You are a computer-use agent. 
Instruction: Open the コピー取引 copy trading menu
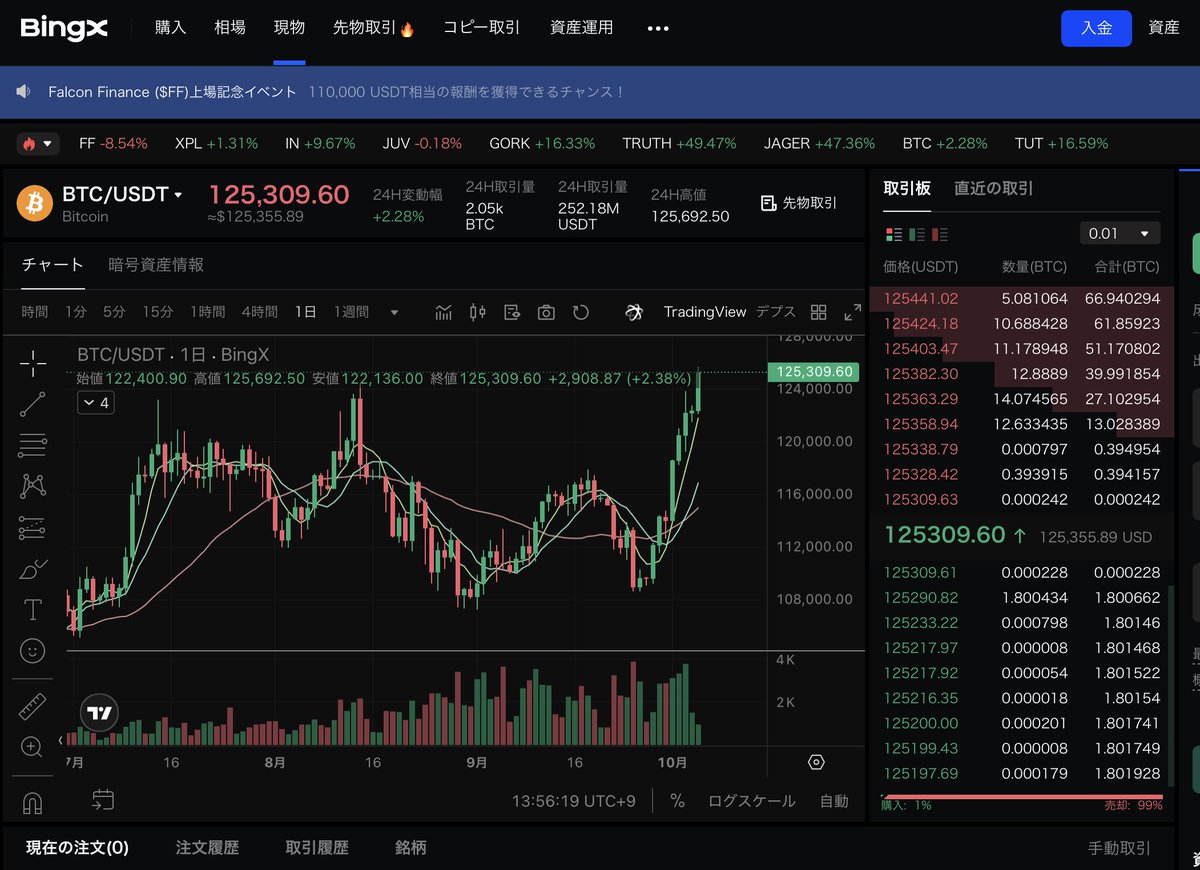pyautogui.click(x=482, y=28)
